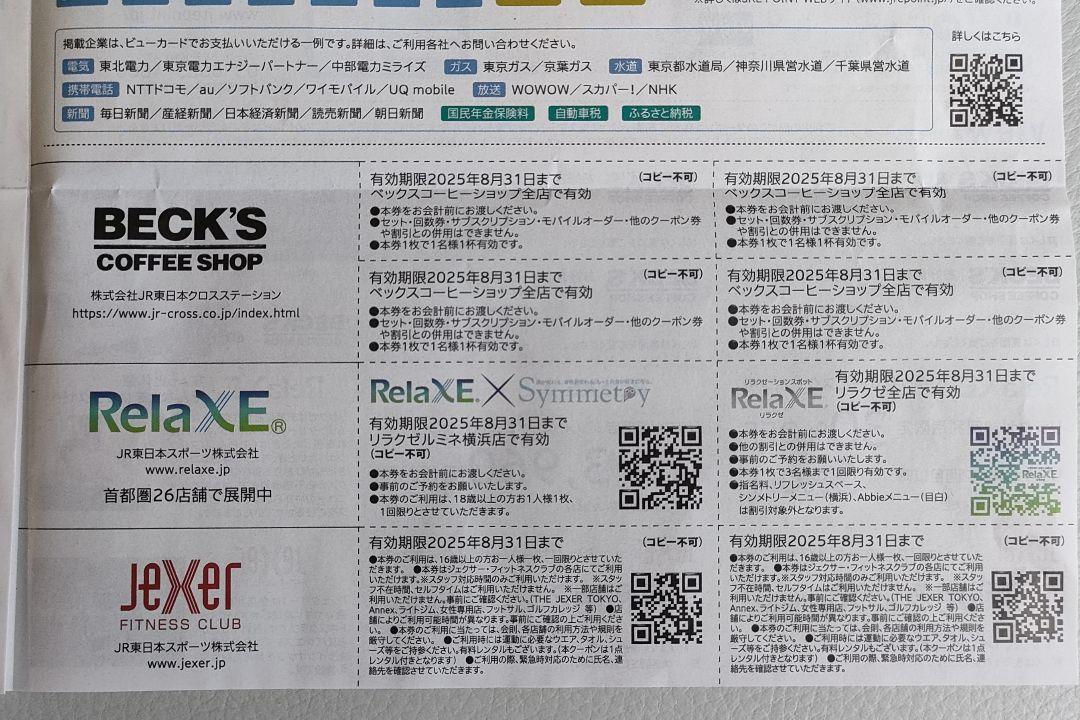Click the green 国民年金保険料 badge

488,113
